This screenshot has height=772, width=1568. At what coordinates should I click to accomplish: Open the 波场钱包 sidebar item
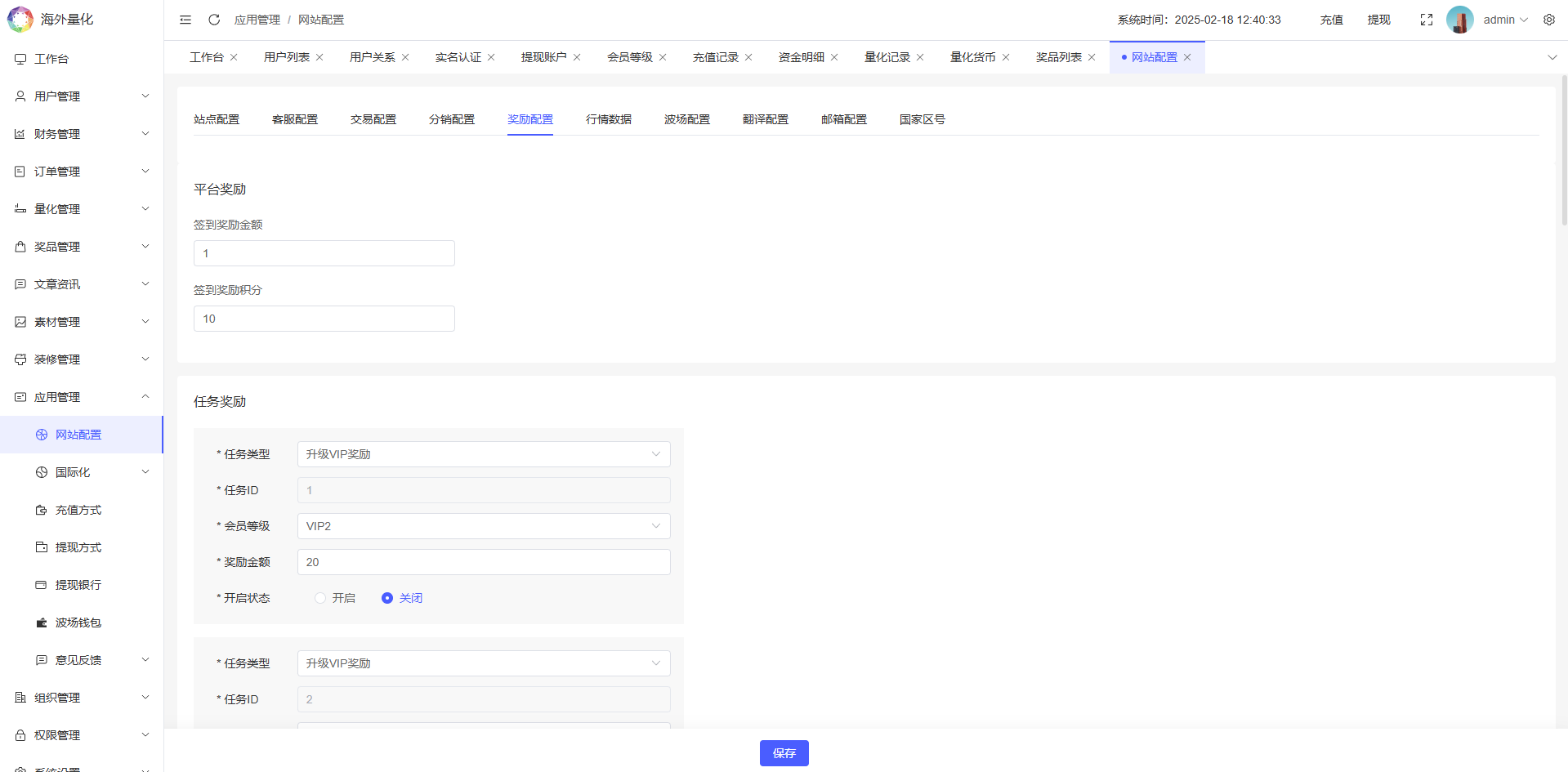78,622
